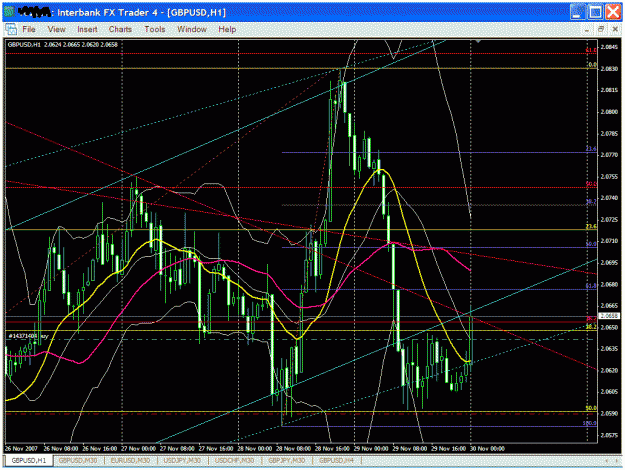Minimize the GBPUSD,H1 chart child window
625x470 pixels.
click(587, 29)
